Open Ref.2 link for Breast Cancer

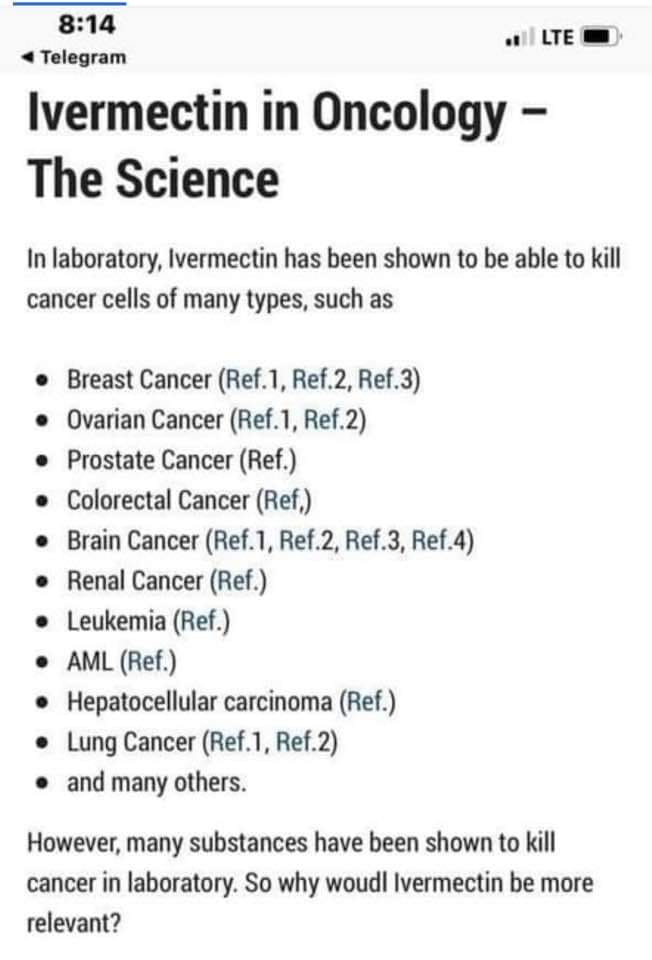[x=320, y=380]
